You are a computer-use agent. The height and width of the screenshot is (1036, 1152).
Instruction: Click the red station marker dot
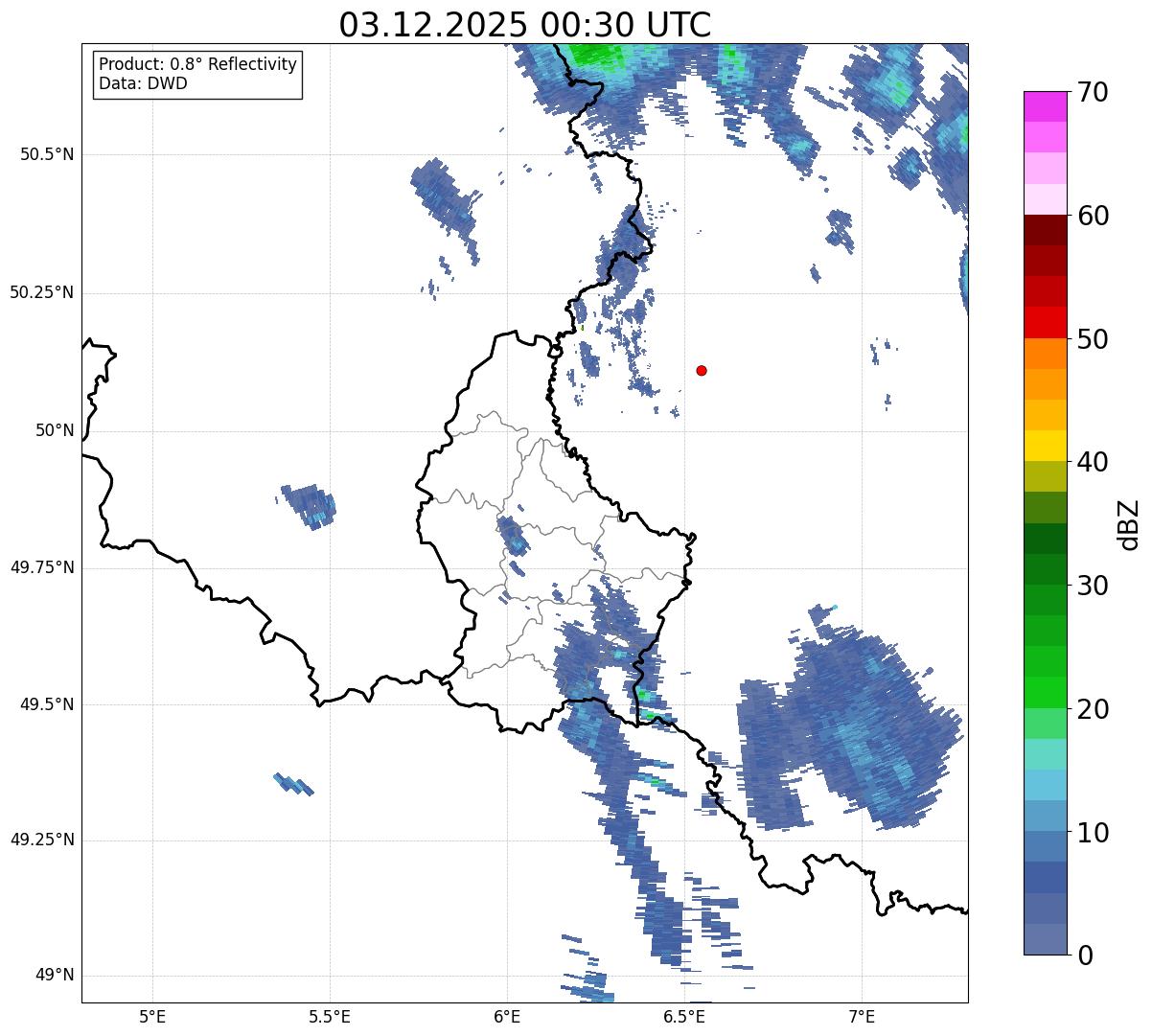702,370
